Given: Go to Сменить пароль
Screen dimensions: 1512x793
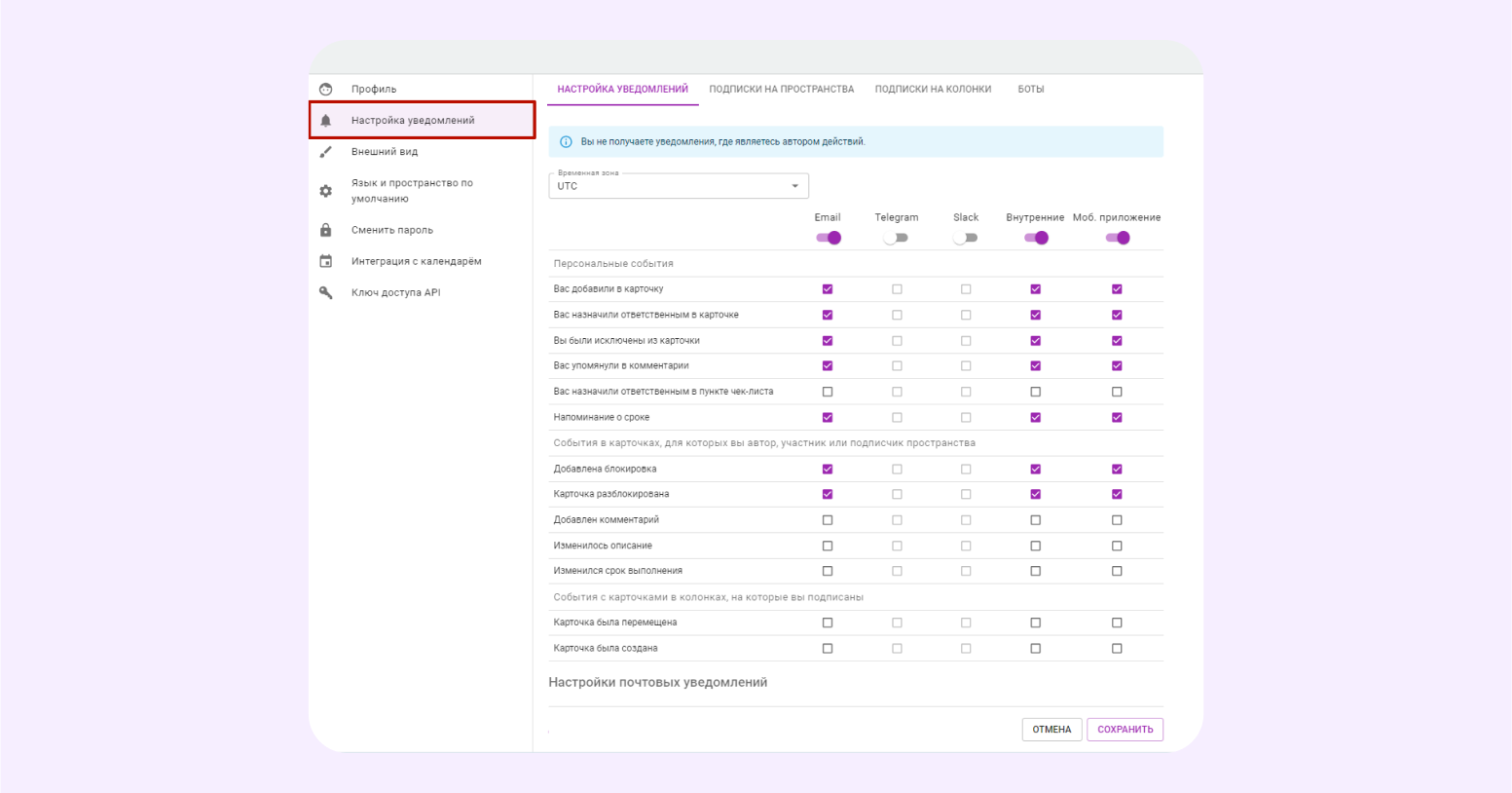Looking at the screenshot, I should pos(422,230).
